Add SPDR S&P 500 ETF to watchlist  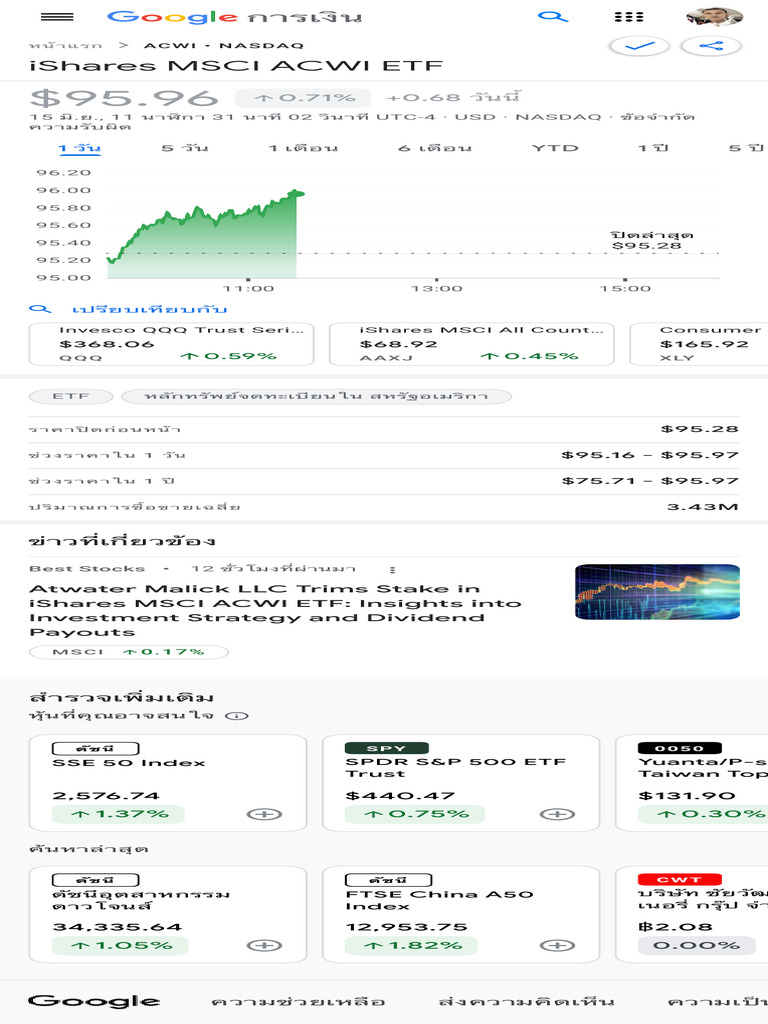click(x=558, y=814)
